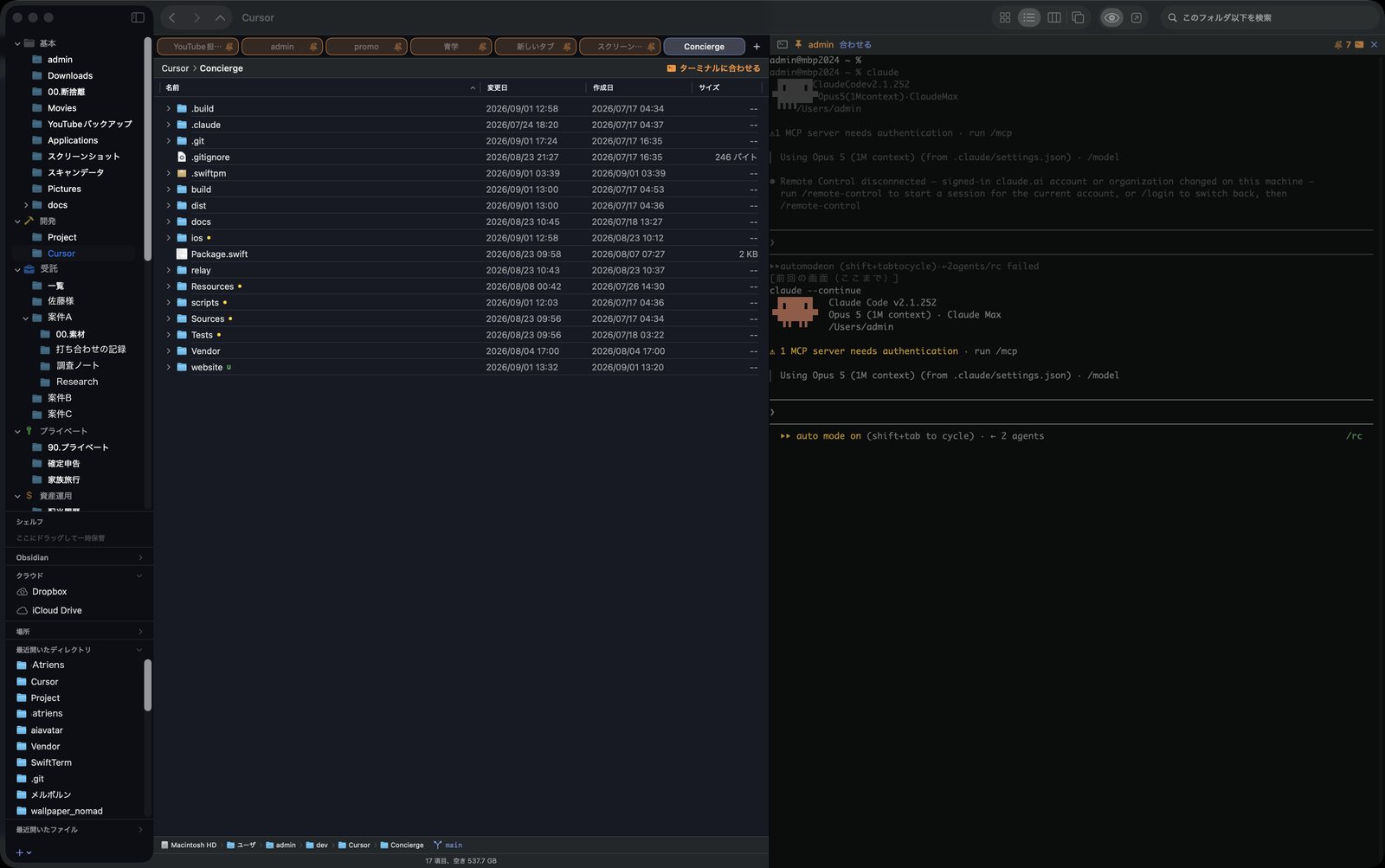1385x868 pixels.
Task: Open the SwiftTerm recent directory folder icon
Action: pos(22,762)
